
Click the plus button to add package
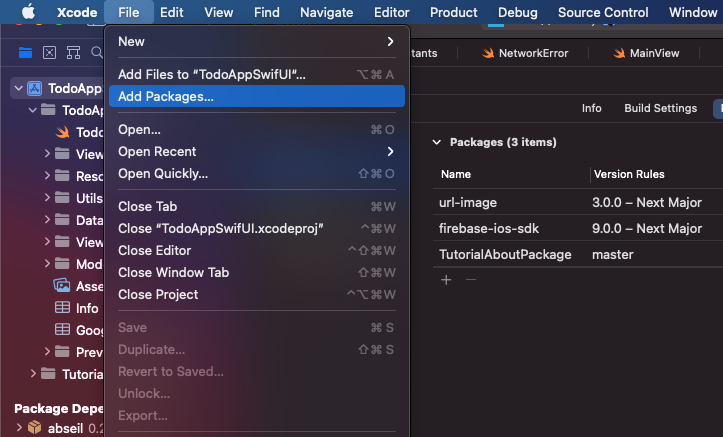pos(446,280)
